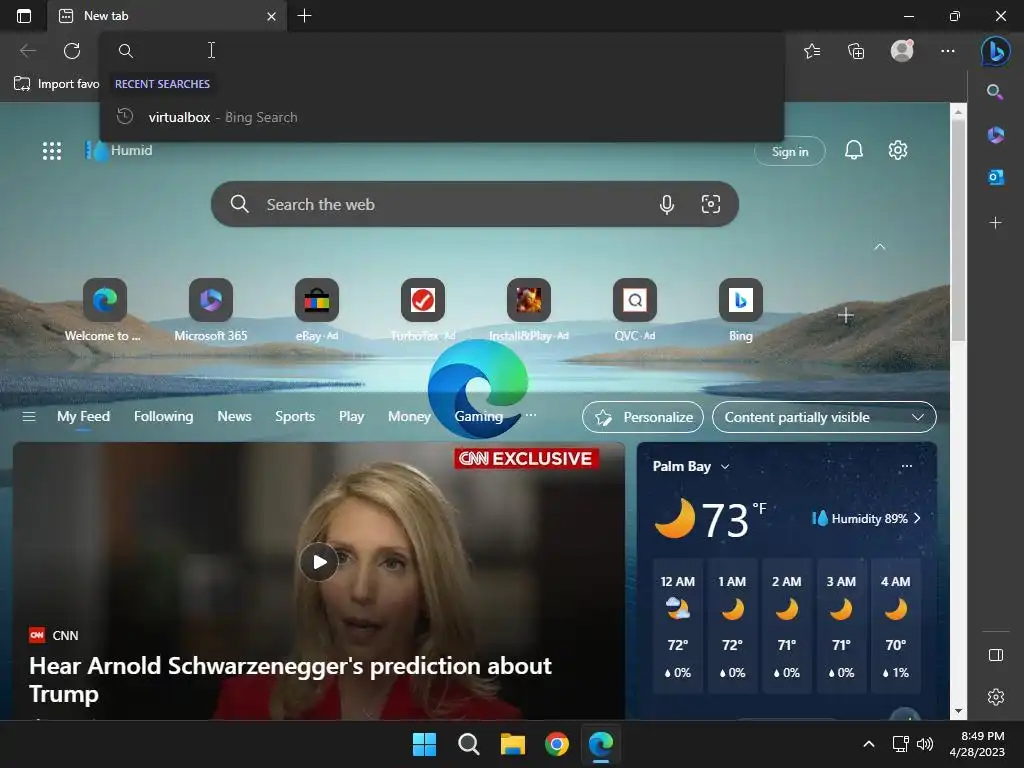This screenshot has width=1024, height=768.
Task: Add a new quick link site
Action: pyautogui.click(x=846, y=316)
